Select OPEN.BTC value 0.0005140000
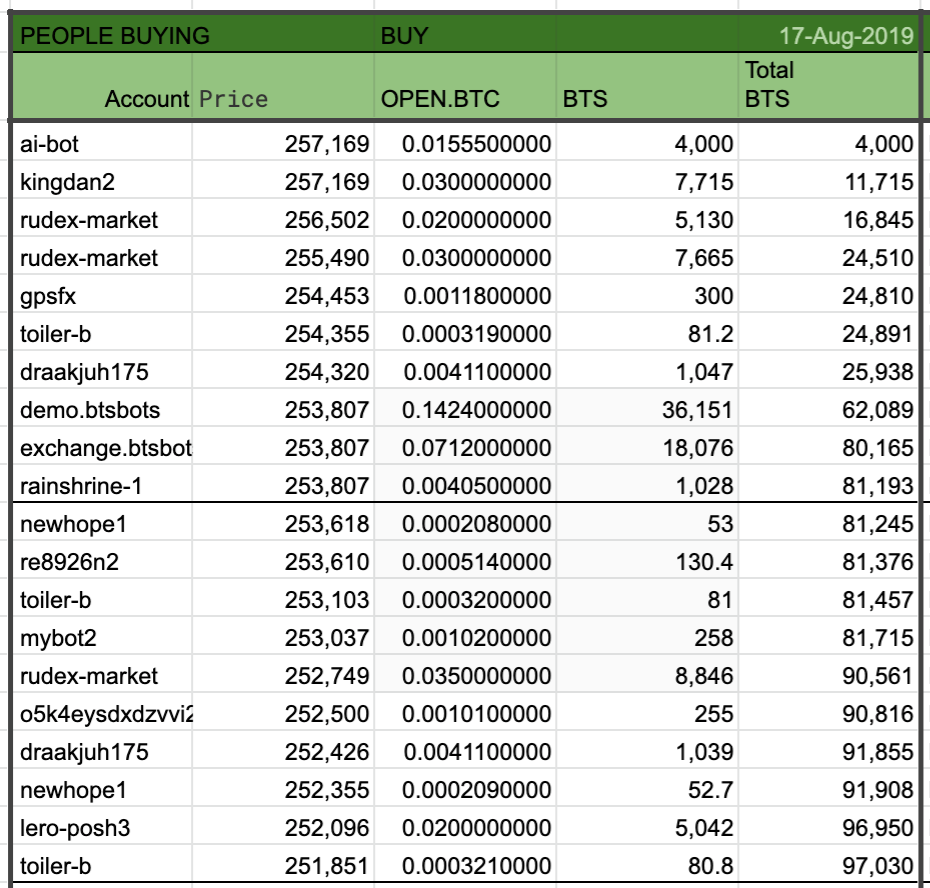 click(x=465, y=561)
